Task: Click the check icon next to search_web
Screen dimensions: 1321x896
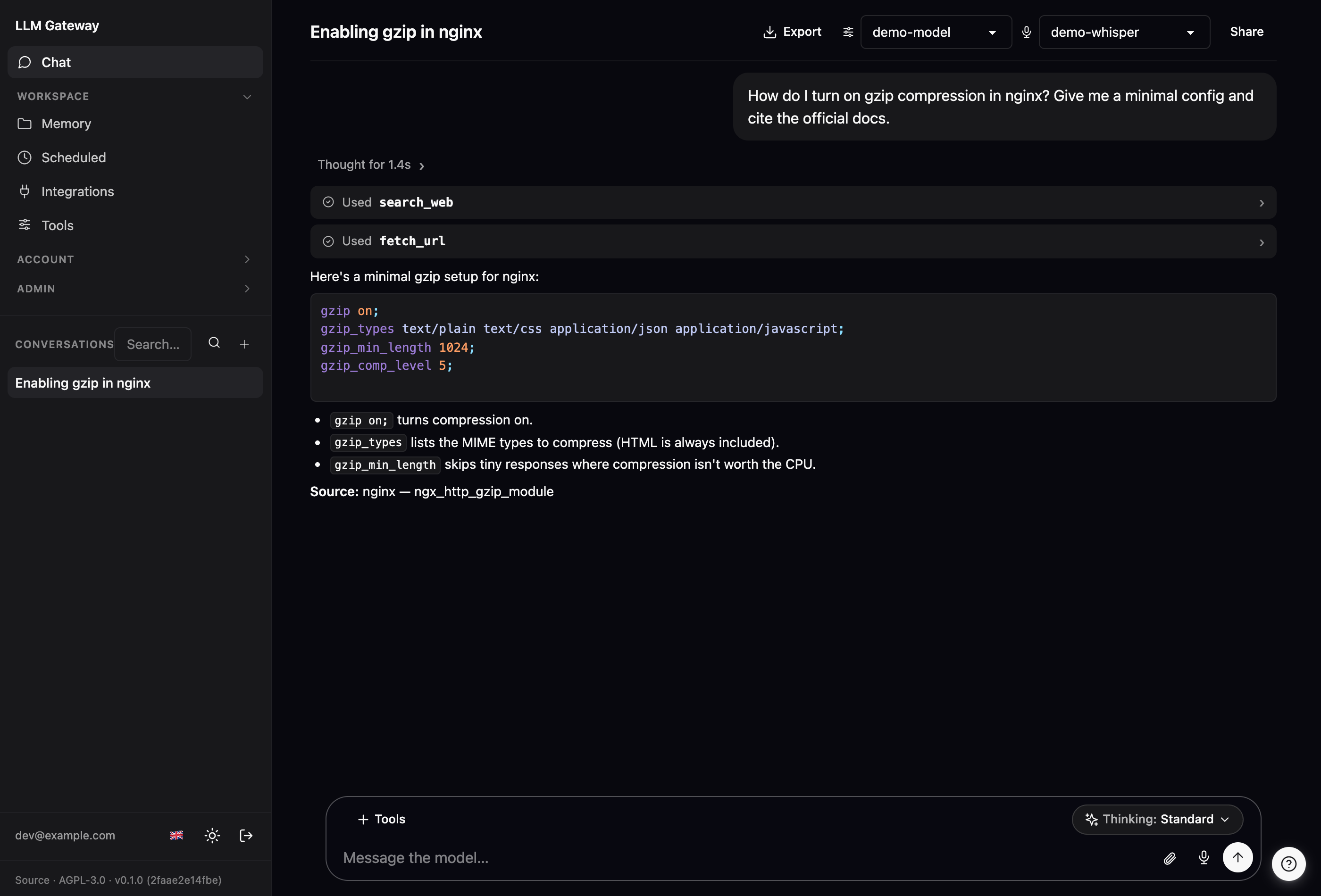Action: pyautogui.click(x=328, y=202)
